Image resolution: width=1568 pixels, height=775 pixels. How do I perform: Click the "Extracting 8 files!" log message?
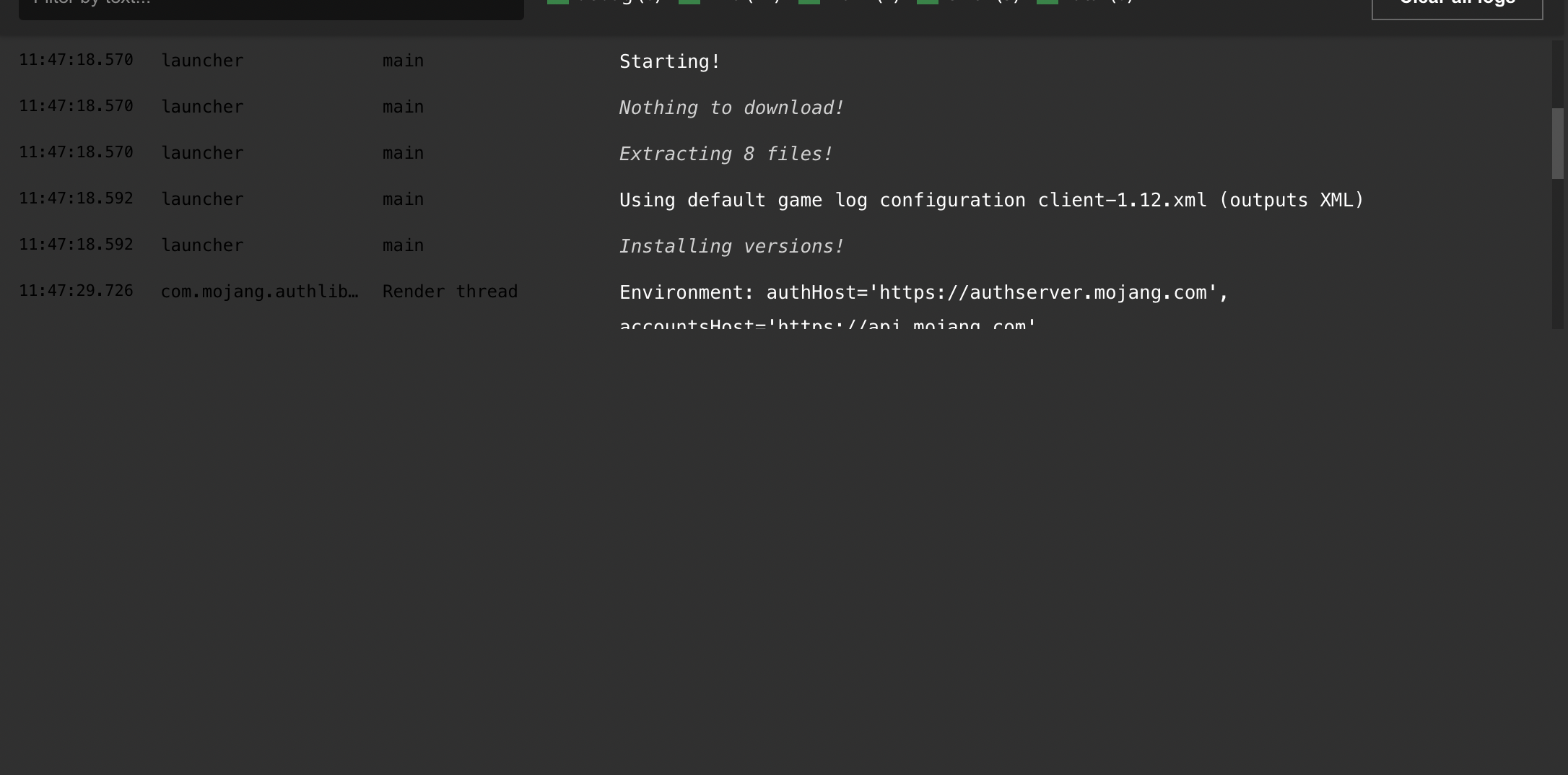point(726,154)
